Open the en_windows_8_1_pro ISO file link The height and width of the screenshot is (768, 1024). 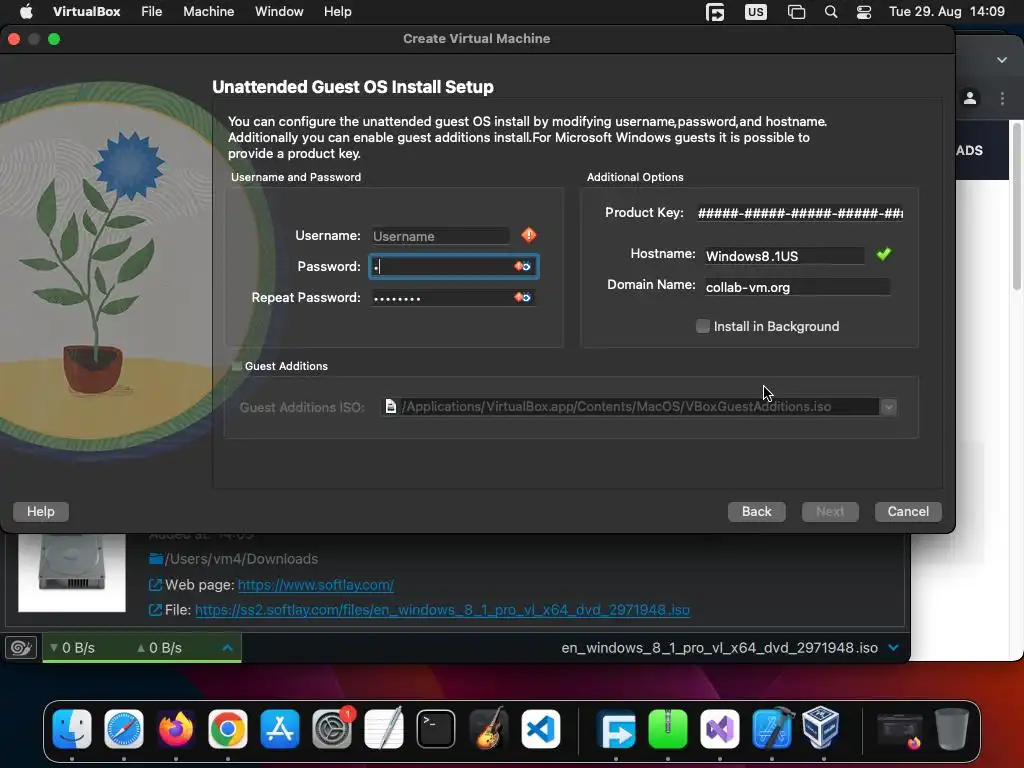(x=442, y=610)
